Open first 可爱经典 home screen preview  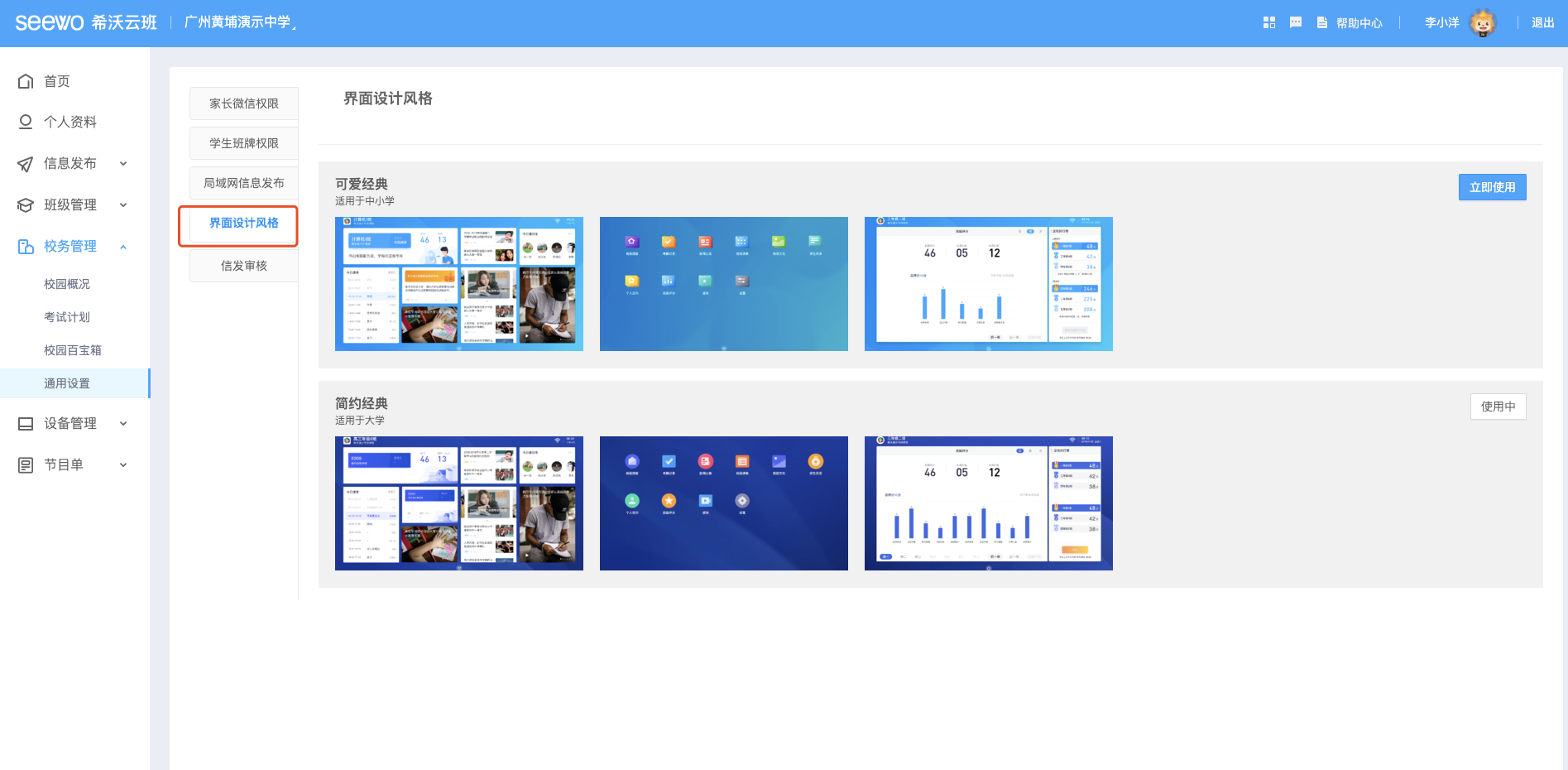[459, 284]
